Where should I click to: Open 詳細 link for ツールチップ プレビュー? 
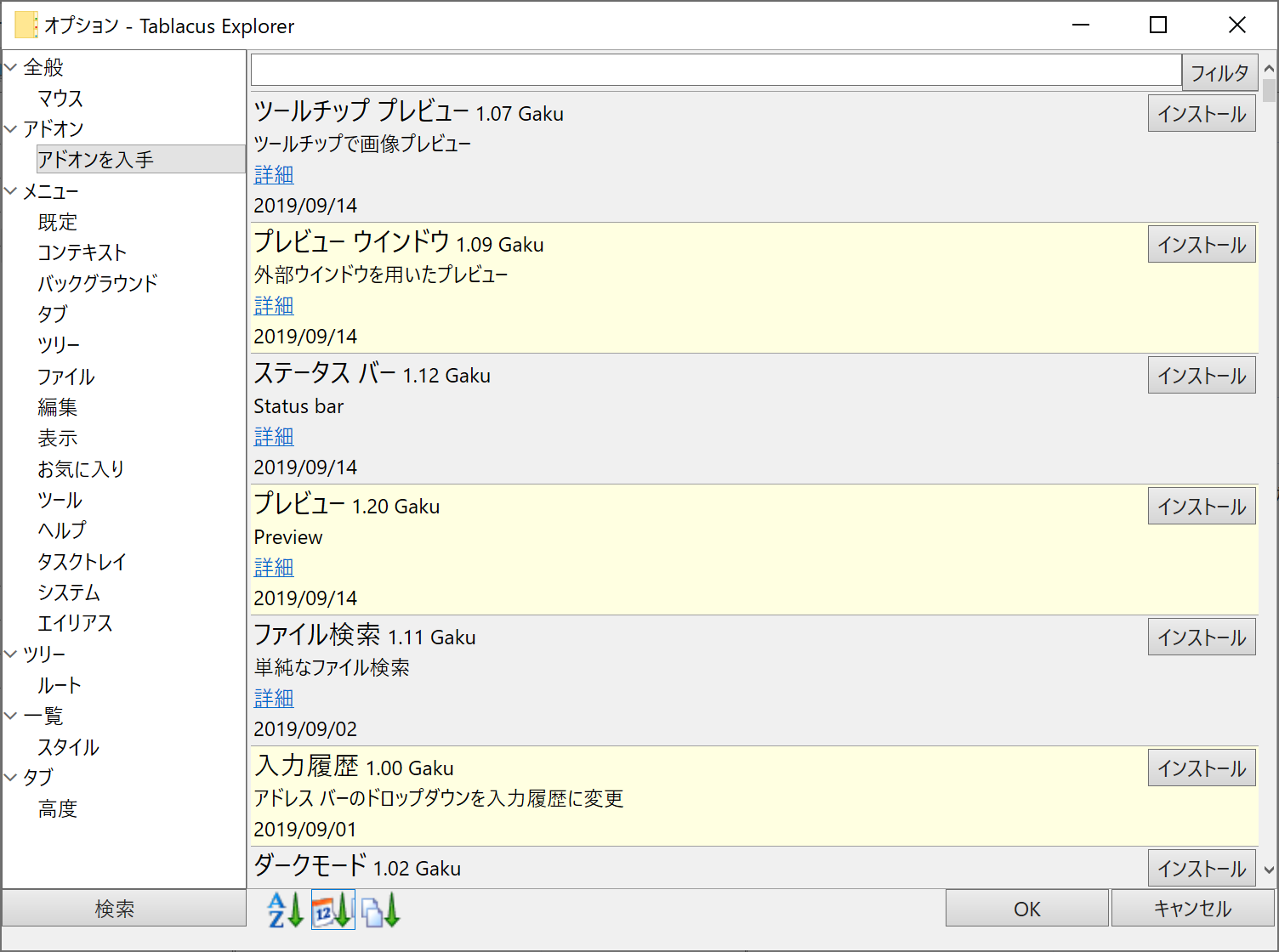click(274, 174)
